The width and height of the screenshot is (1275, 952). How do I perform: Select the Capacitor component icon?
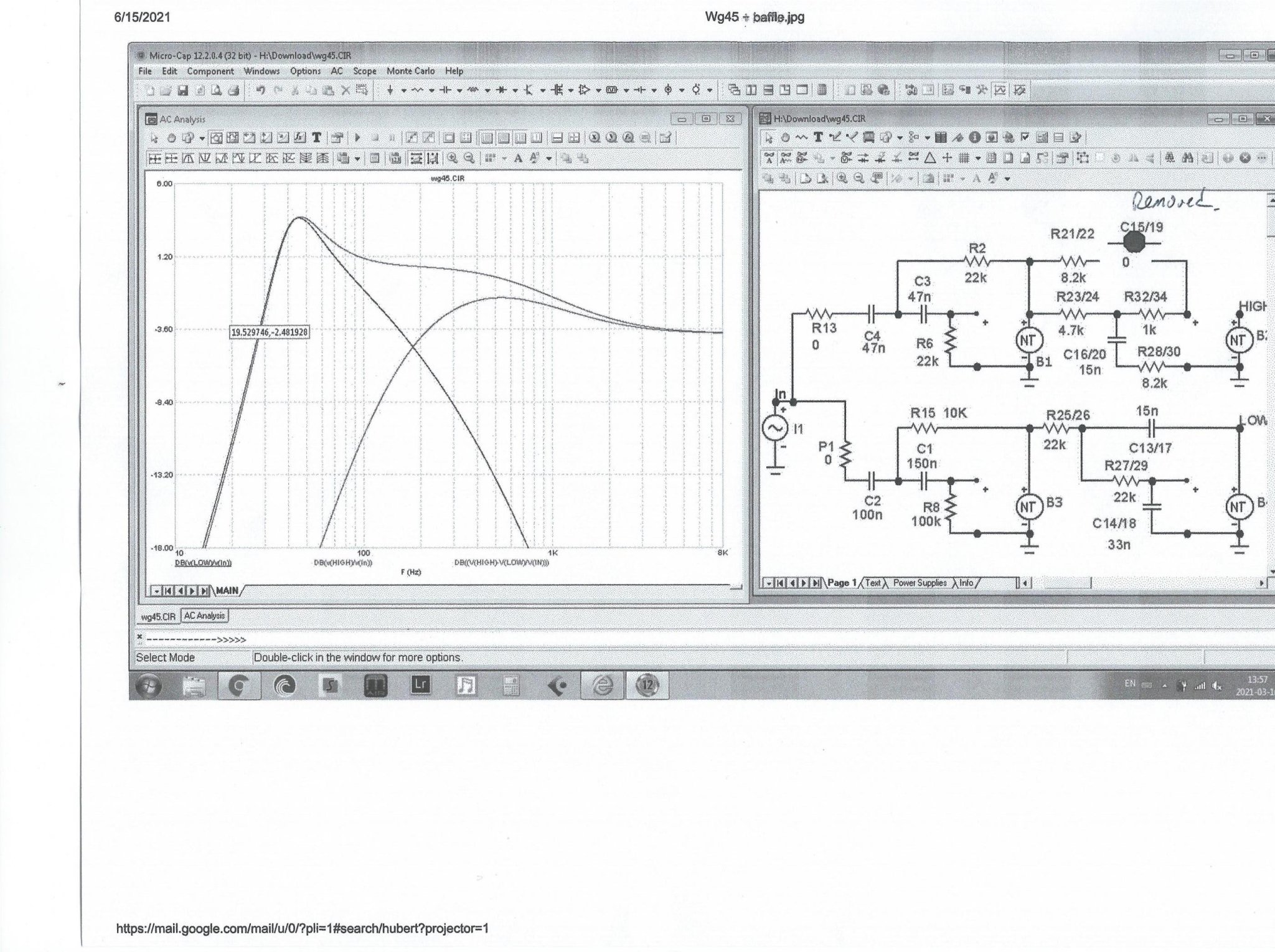[445, 90]
